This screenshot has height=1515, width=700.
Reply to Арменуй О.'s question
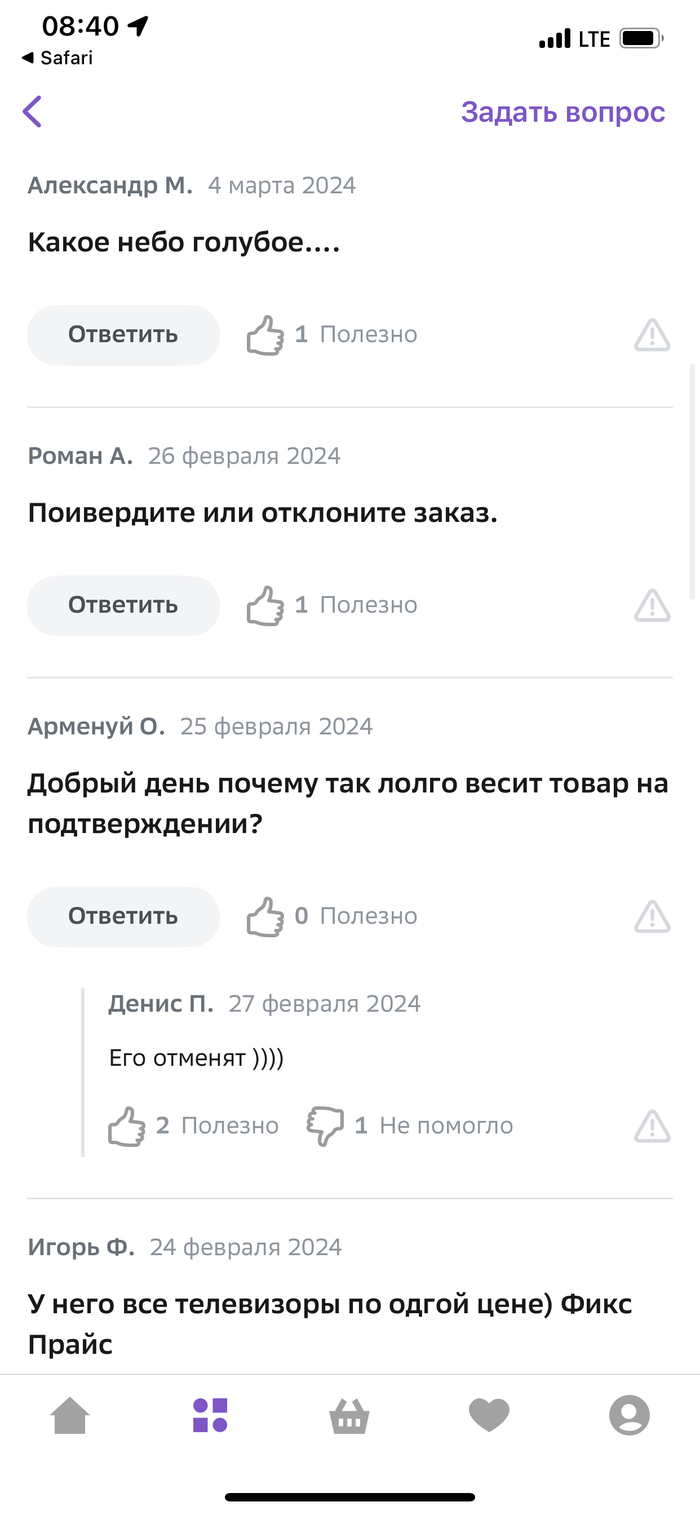pos(123,916)
